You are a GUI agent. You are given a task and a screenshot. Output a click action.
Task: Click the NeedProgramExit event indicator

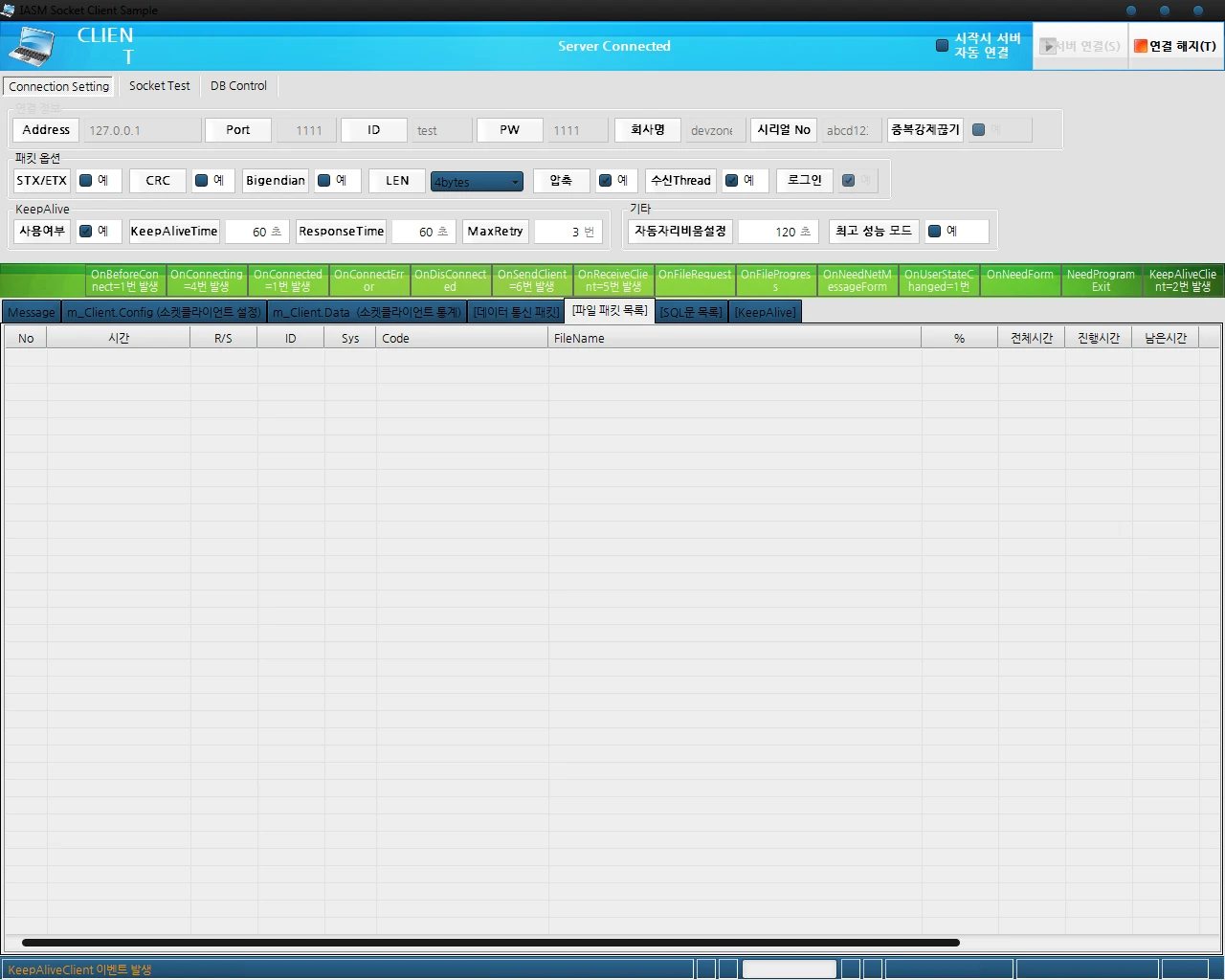tap(1102, 280)
